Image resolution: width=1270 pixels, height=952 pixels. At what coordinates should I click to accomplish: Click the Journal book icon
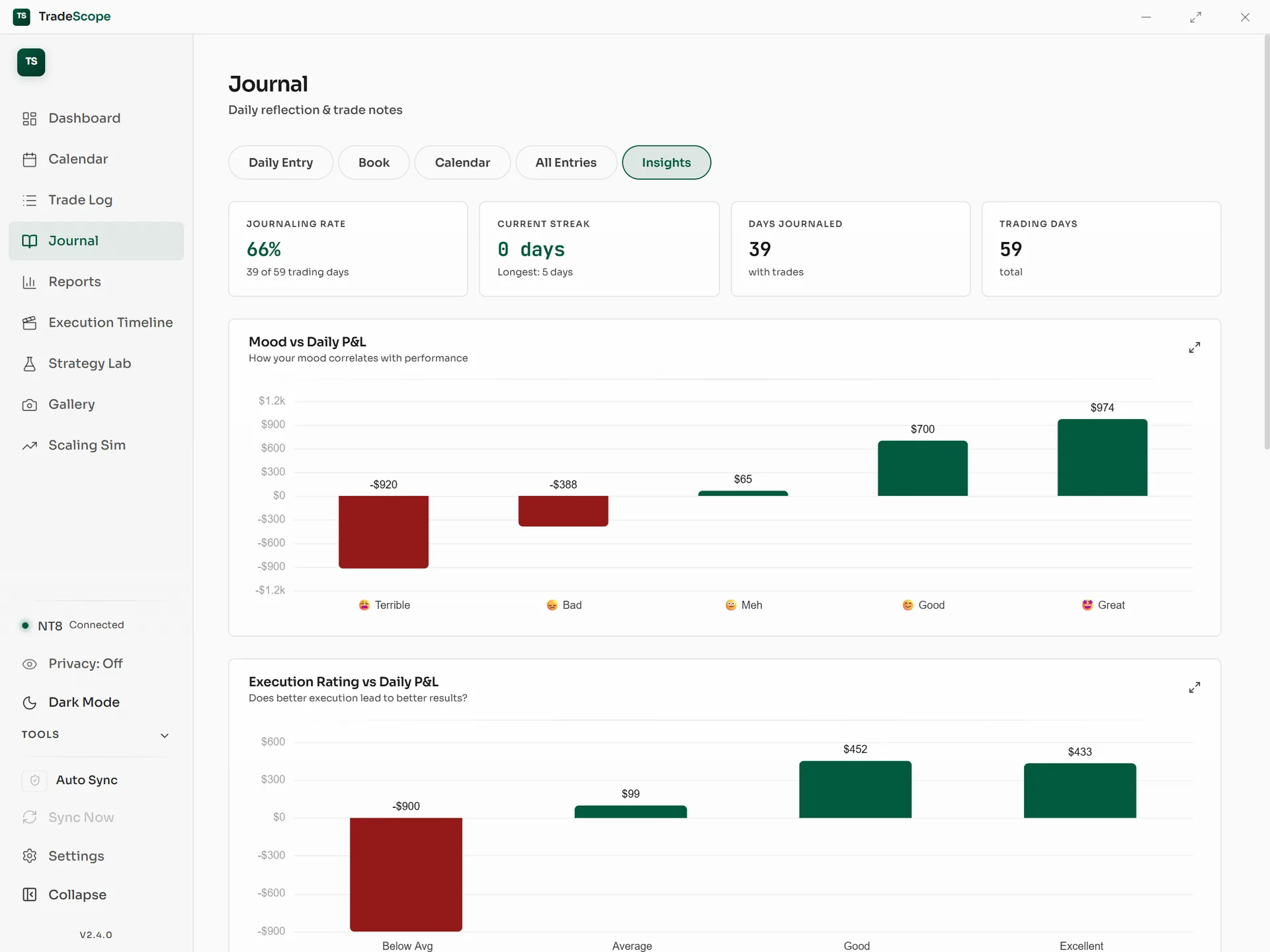[29, 241]
